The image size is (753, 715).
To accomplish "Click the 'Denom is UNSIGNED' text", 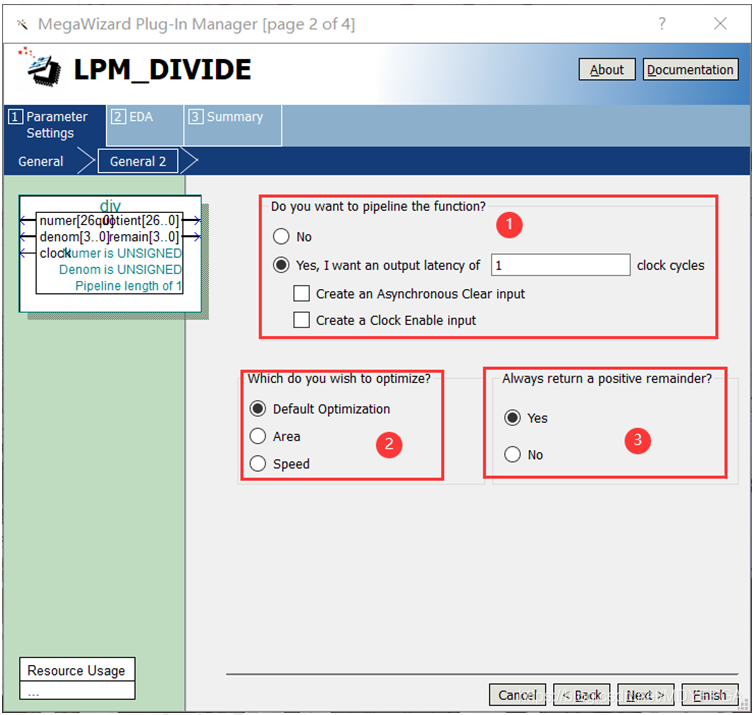I will tap(120, 269).
